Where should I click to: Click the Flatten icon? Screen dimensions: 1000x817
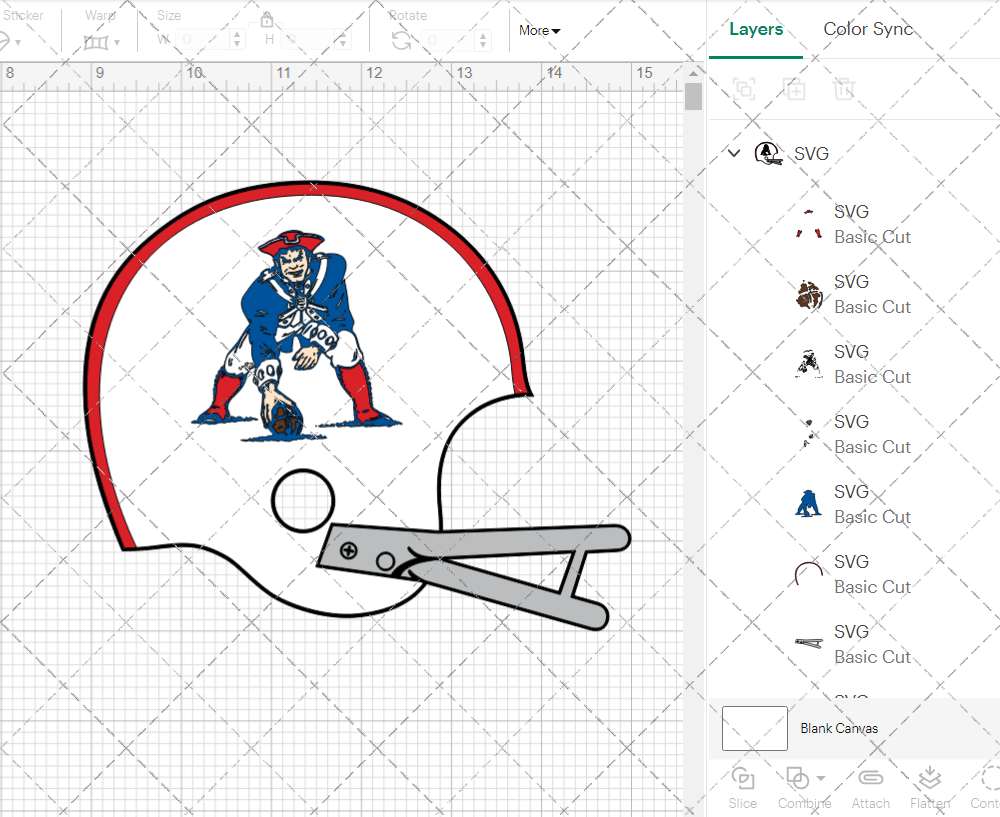[929, 778]
